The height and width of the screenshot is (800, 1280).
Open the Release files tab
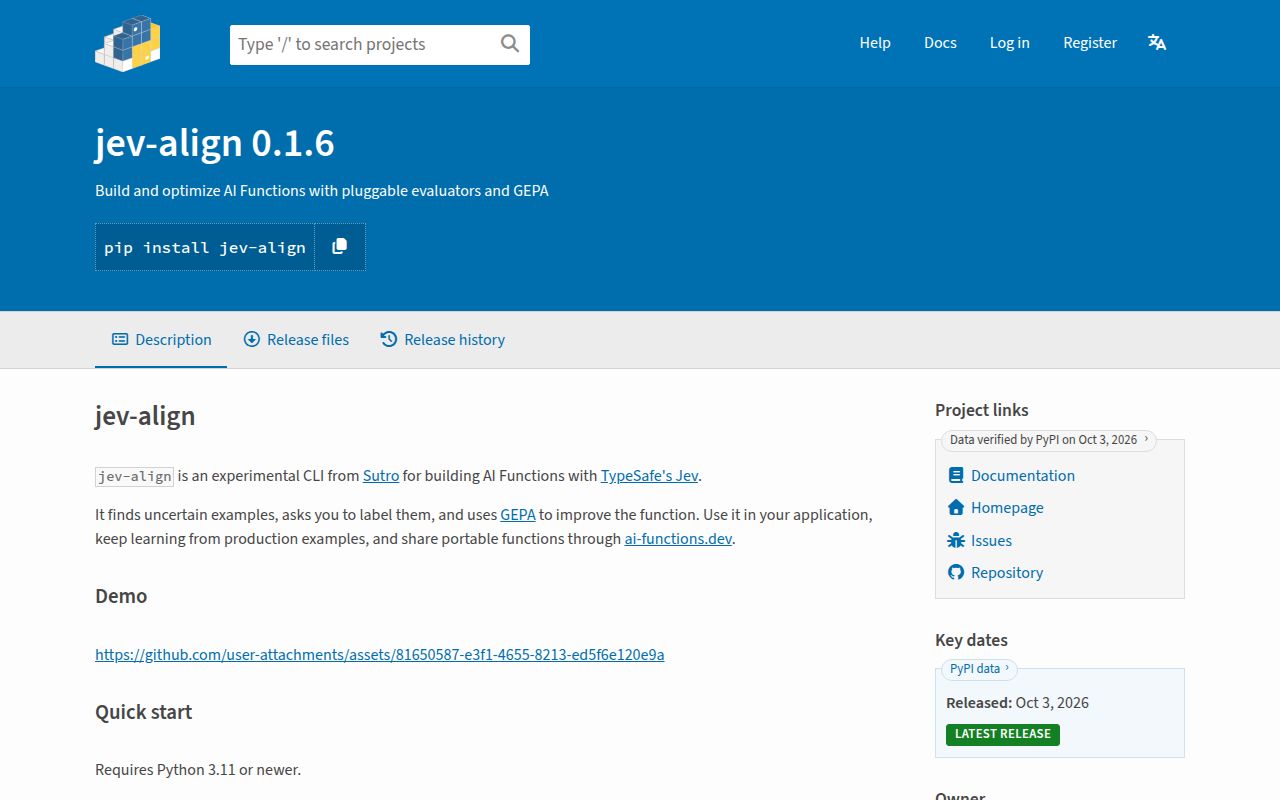point(296,340)
